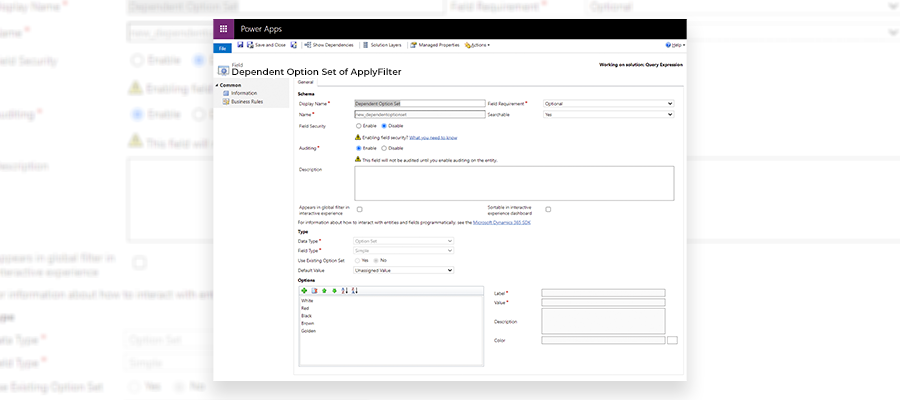900x400 pixels.
Task: Open Solution Layers
Action: tap(382, 45)
